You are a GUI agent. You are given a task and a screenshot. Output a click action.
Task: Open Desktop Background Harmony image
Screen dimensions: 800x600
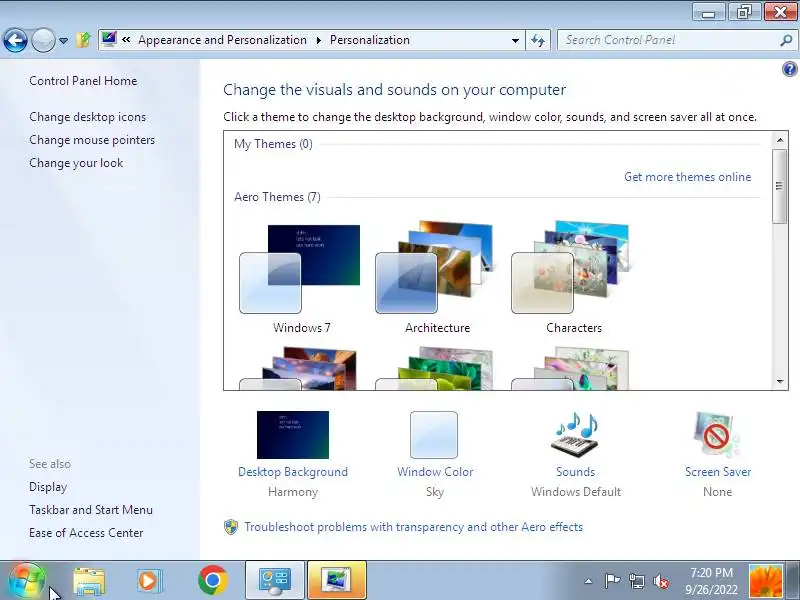pos(293,435)
